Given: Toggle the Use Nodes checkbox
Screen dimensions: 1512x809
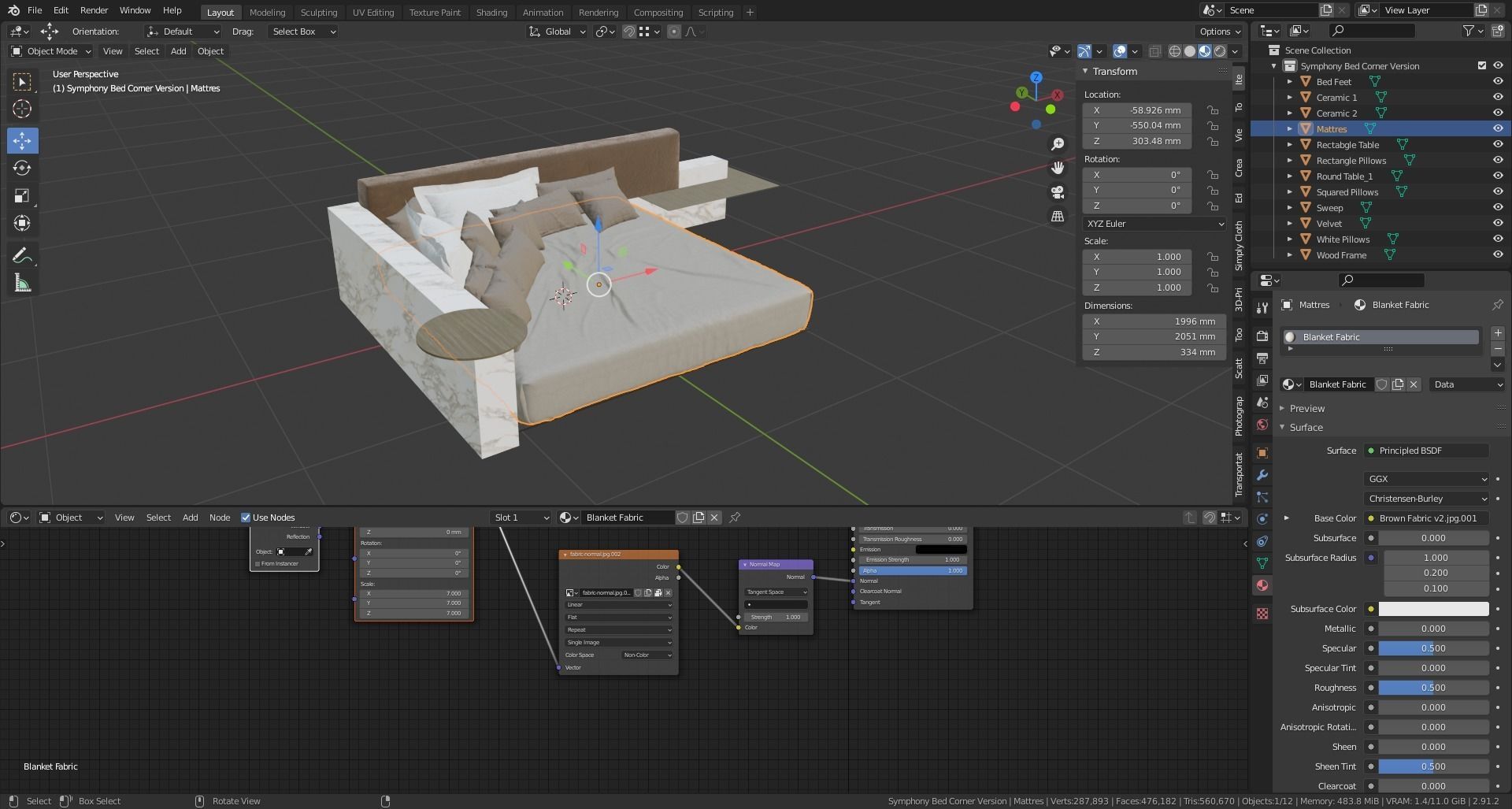Looking at the screenshot, I should [x=246, y=518].
